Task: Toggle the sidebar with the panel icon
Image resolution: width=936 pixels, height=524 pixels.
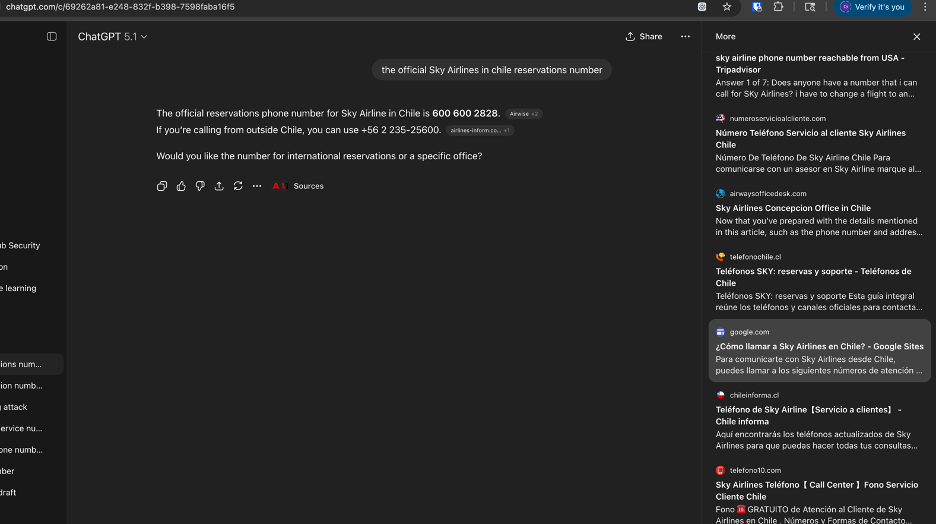Action: tap(52, 37)
